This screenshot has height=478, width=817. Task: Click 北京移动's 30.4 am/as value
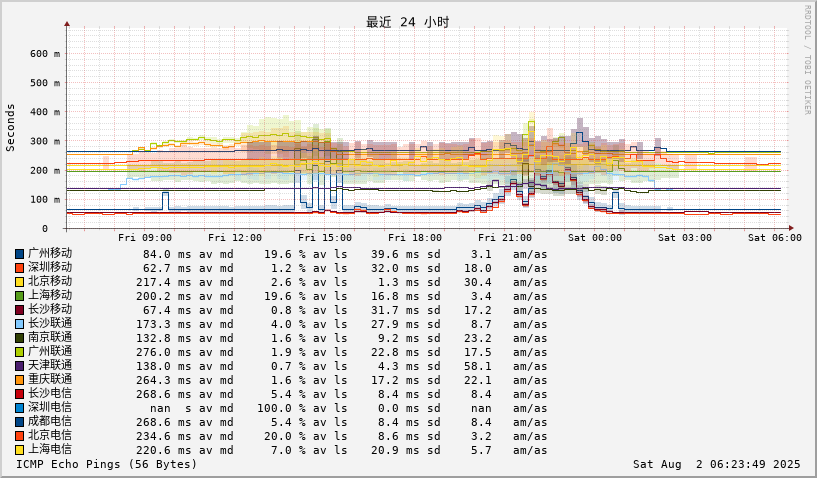tap(478, 283)
